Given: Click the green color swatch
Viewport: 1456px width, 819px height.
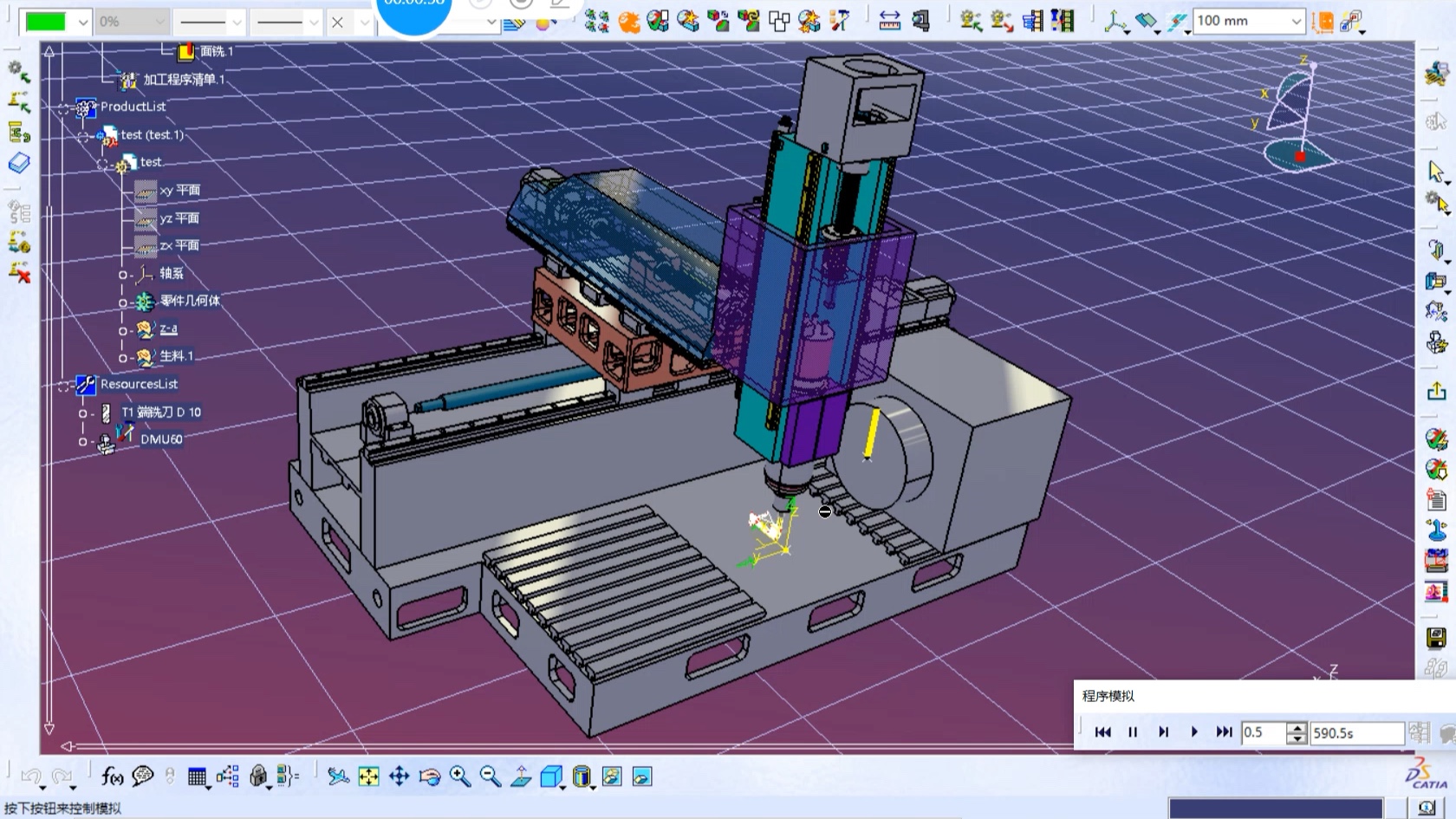Looking at the screenshot, I should 46,23.
